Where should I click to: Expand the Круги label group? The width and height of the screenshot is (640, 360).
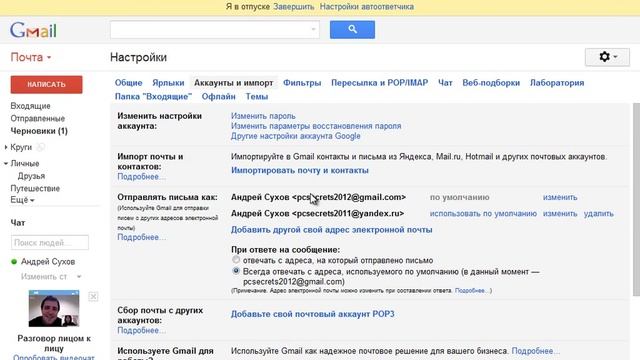pyautogui.click(x=6, y=147)
